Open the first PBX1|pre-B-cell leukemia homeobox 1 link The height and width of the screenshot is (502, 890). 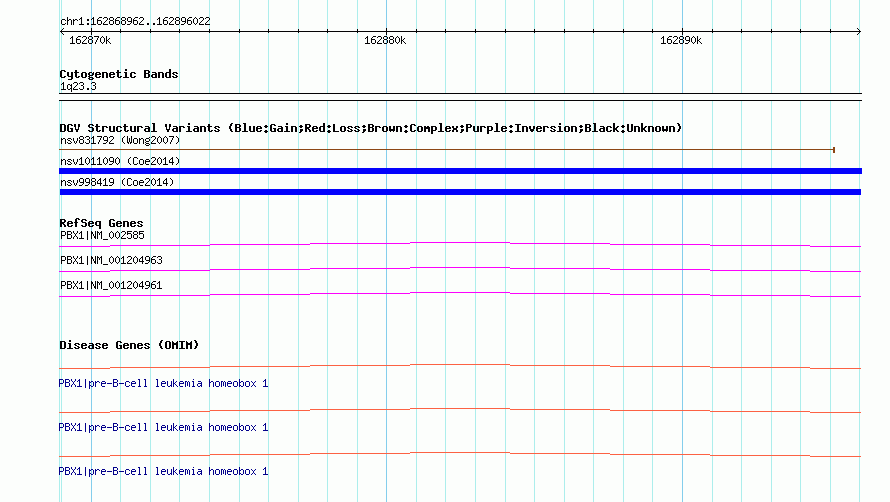click(163, 383)
